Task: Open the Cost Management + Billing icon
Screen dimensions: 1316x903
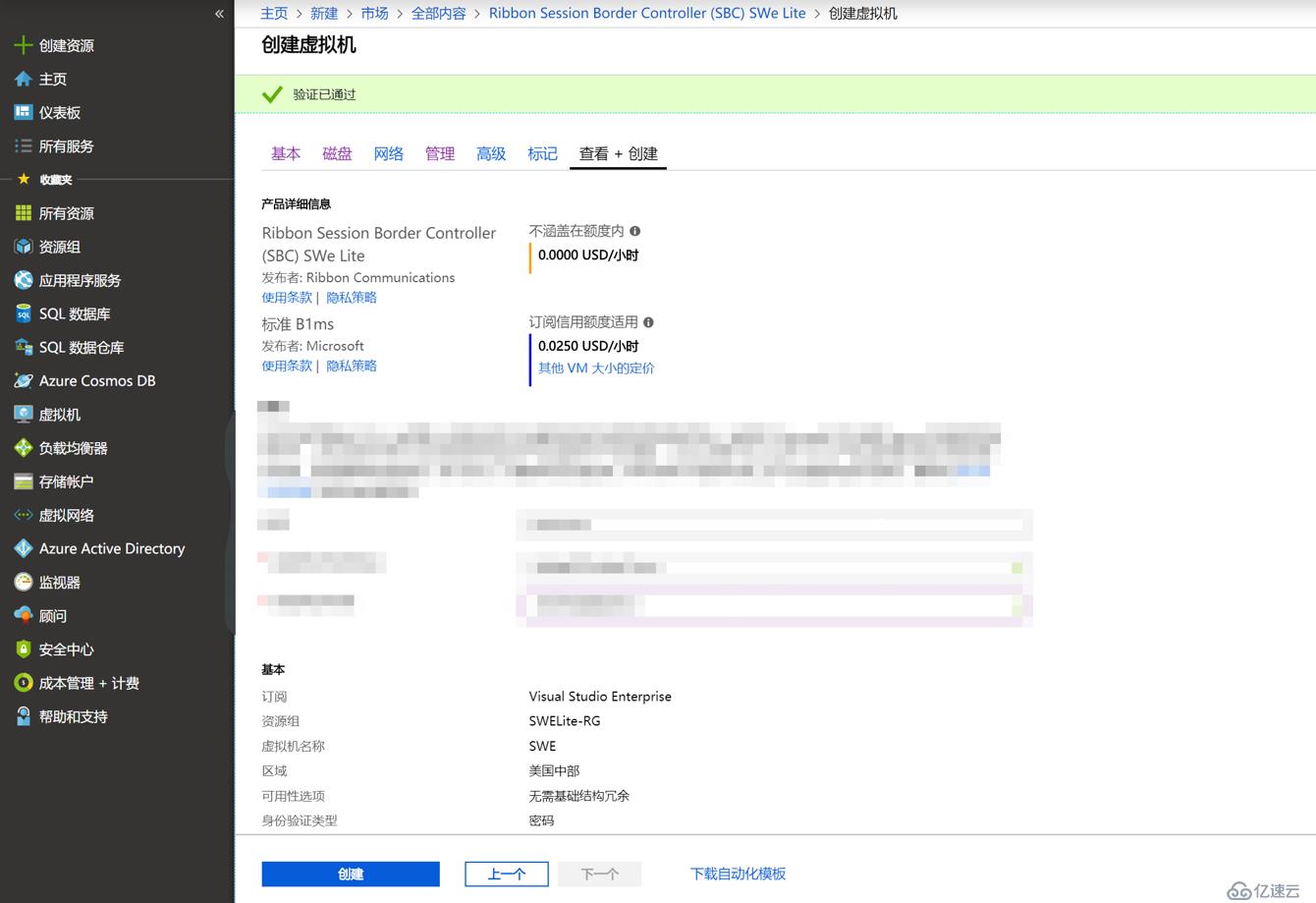Action: pyautogui.click(x=23, y=683)
